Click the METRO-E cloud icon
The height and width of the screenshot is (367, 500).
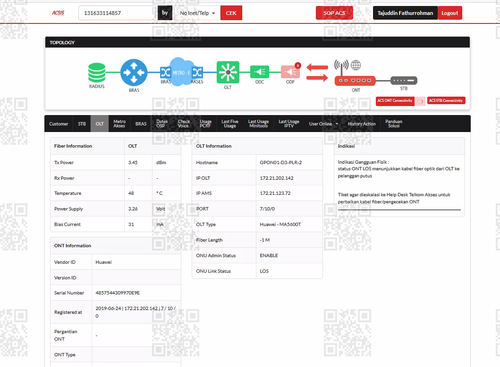181,72
